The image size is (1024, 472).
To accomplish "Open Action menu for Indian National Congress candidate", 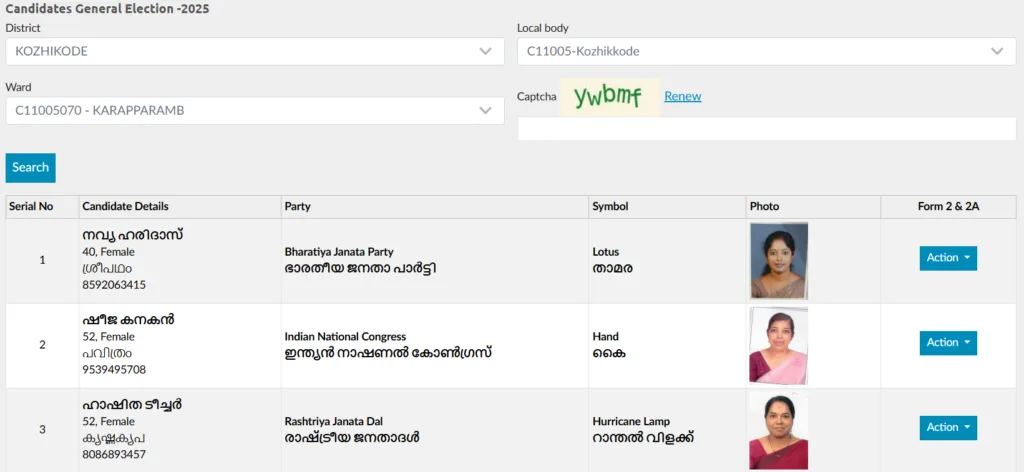I will (947, 343).
